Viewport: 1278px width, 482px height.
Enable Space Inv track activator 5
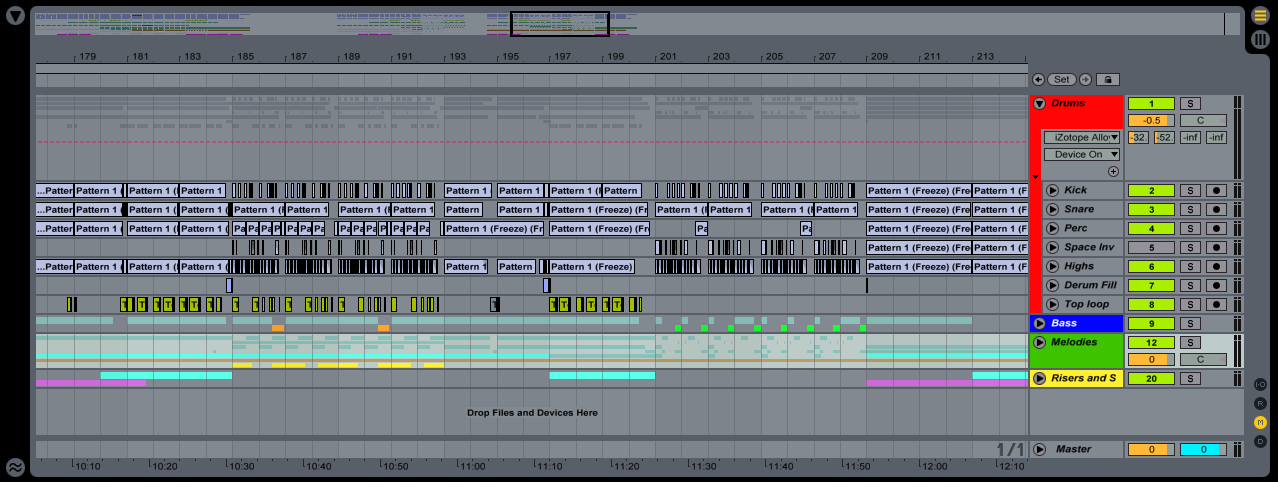point(1151,247)
